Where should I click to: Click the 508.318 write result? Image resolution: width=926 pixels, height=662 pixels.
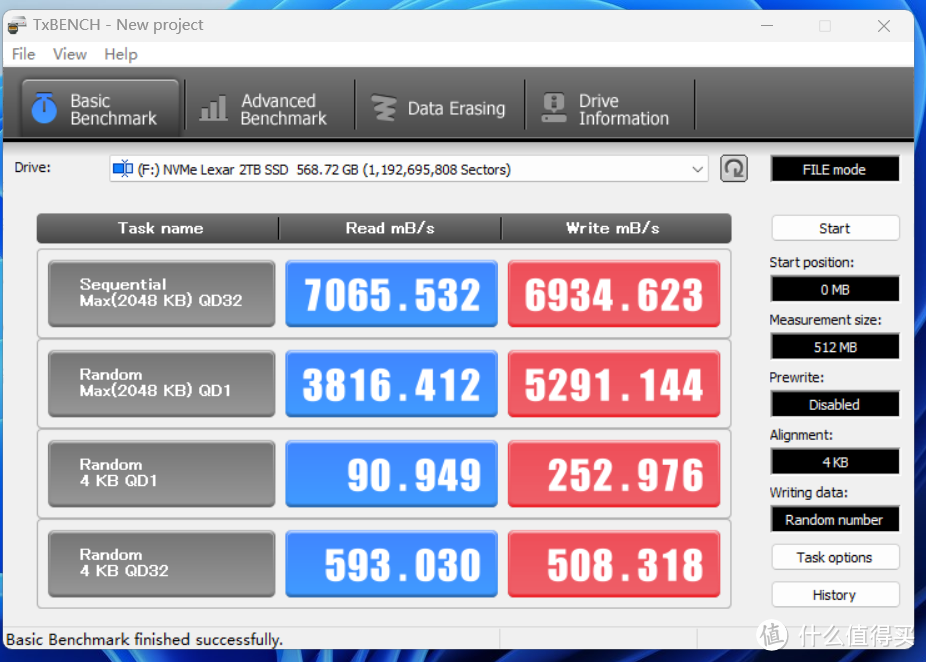coord(614,564)
